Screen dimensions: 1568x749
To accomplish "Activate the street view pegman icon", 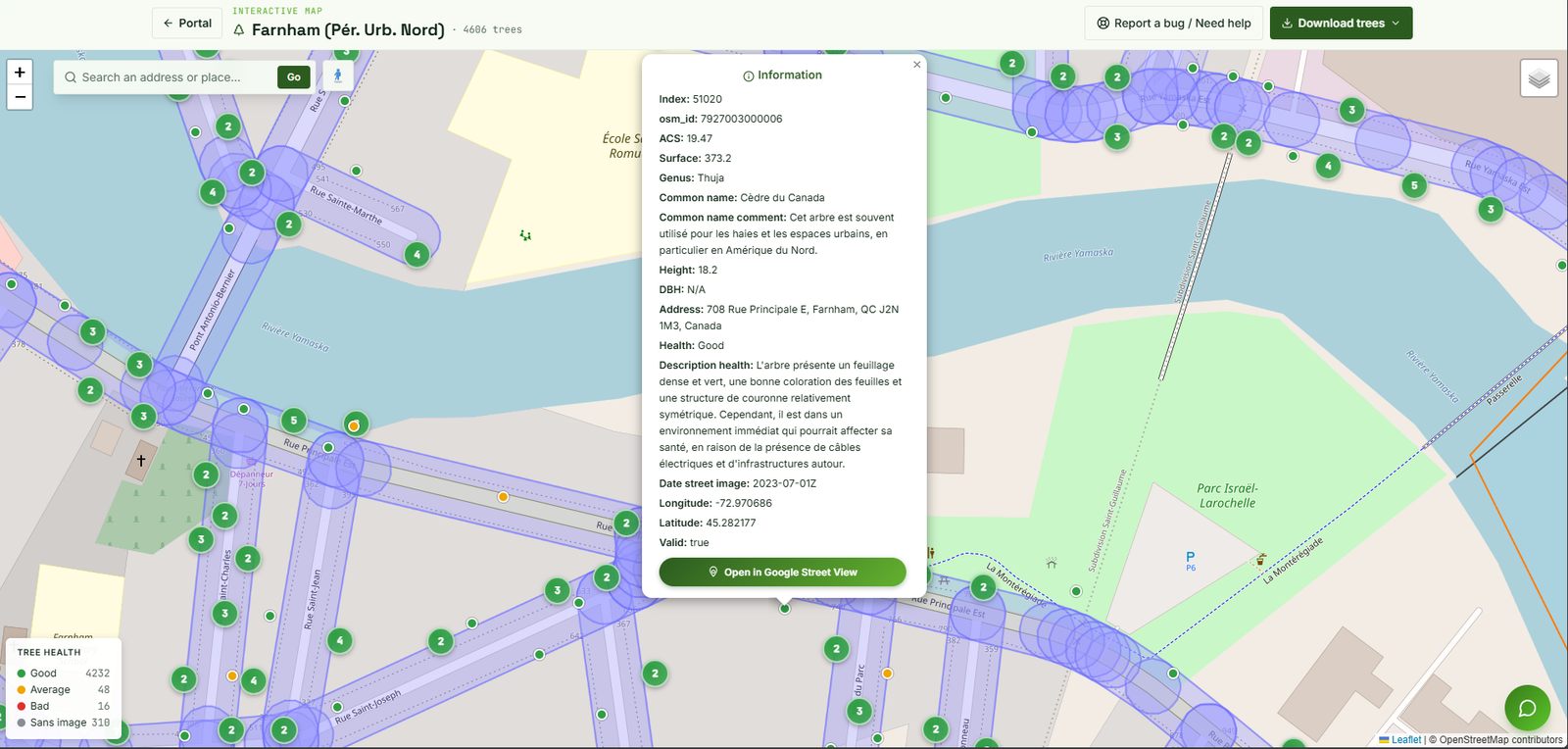I will [x=338, y=76].
